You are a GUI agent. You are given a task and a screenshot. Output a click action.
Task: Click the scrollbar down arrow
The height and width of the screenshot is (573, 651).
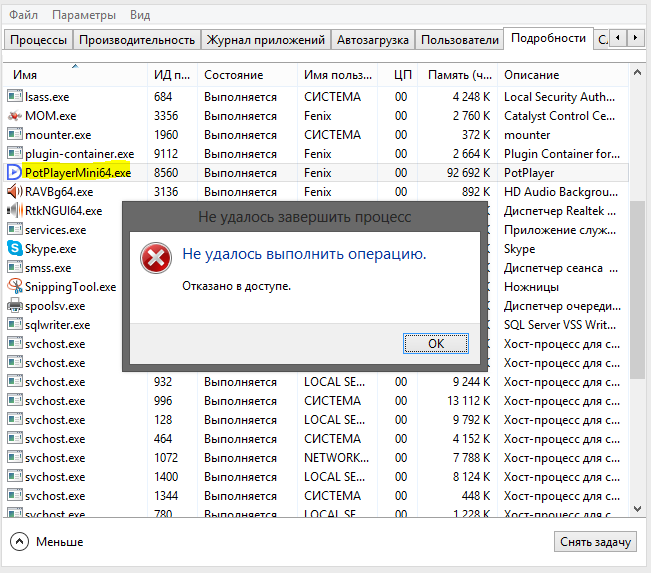click(637, 509)
